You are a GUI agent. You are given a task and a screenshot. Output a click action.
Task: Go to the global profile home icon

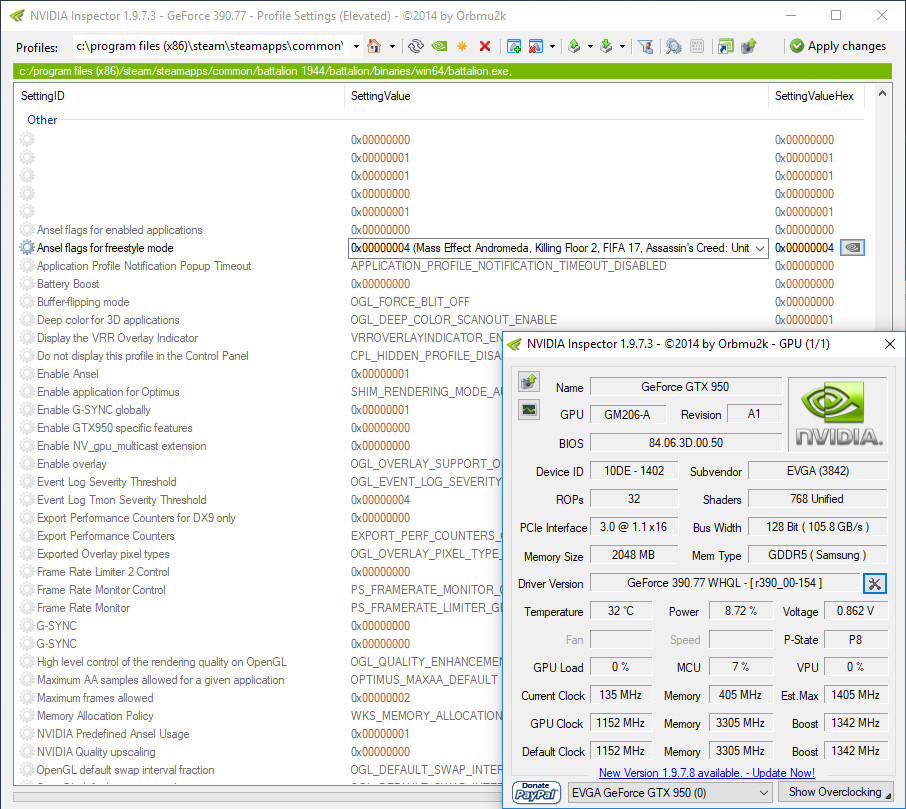click(x=374, y=46)
